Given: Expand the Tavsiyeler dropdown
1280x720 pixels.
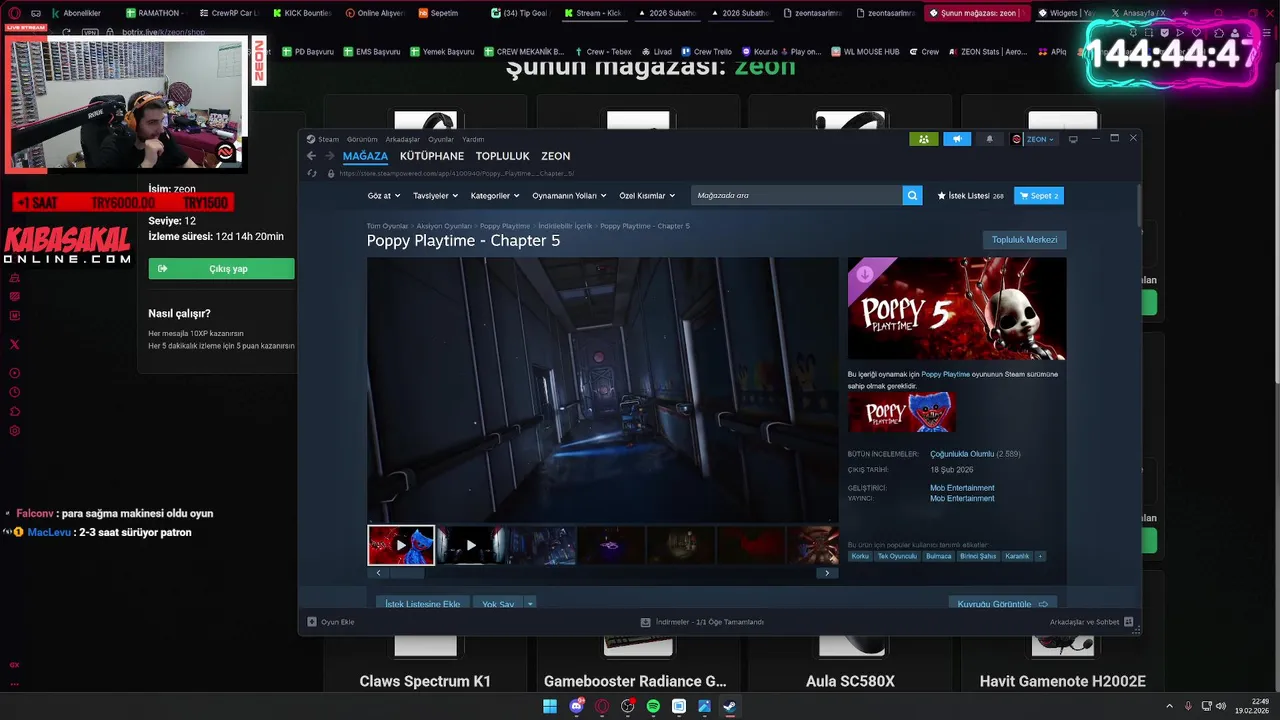Looking at the screenshot, I should point(435,196).
